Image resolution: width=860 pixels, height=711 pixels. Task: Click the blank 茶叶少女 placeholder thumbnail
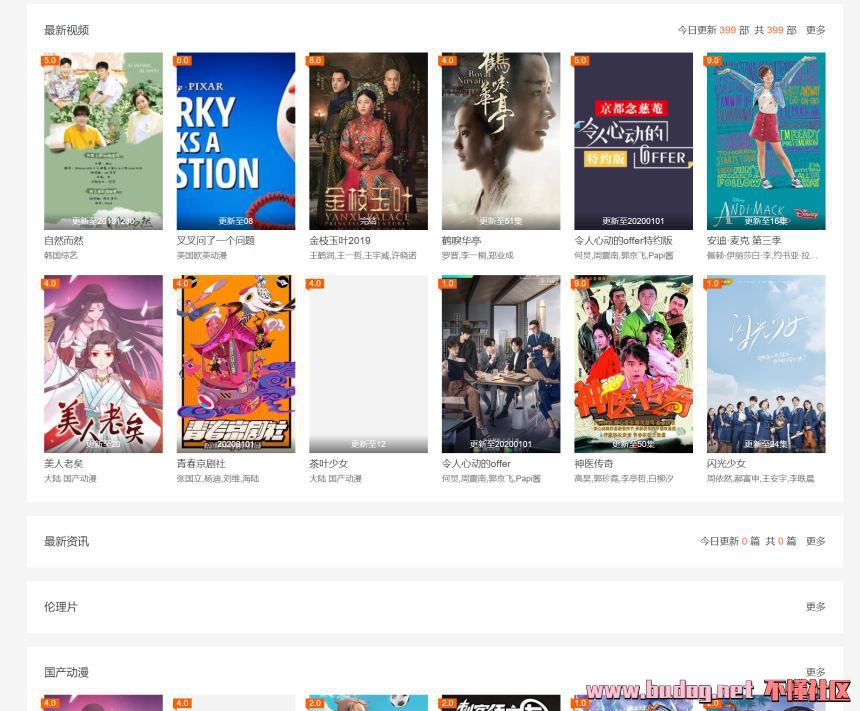tap(368, 364)
